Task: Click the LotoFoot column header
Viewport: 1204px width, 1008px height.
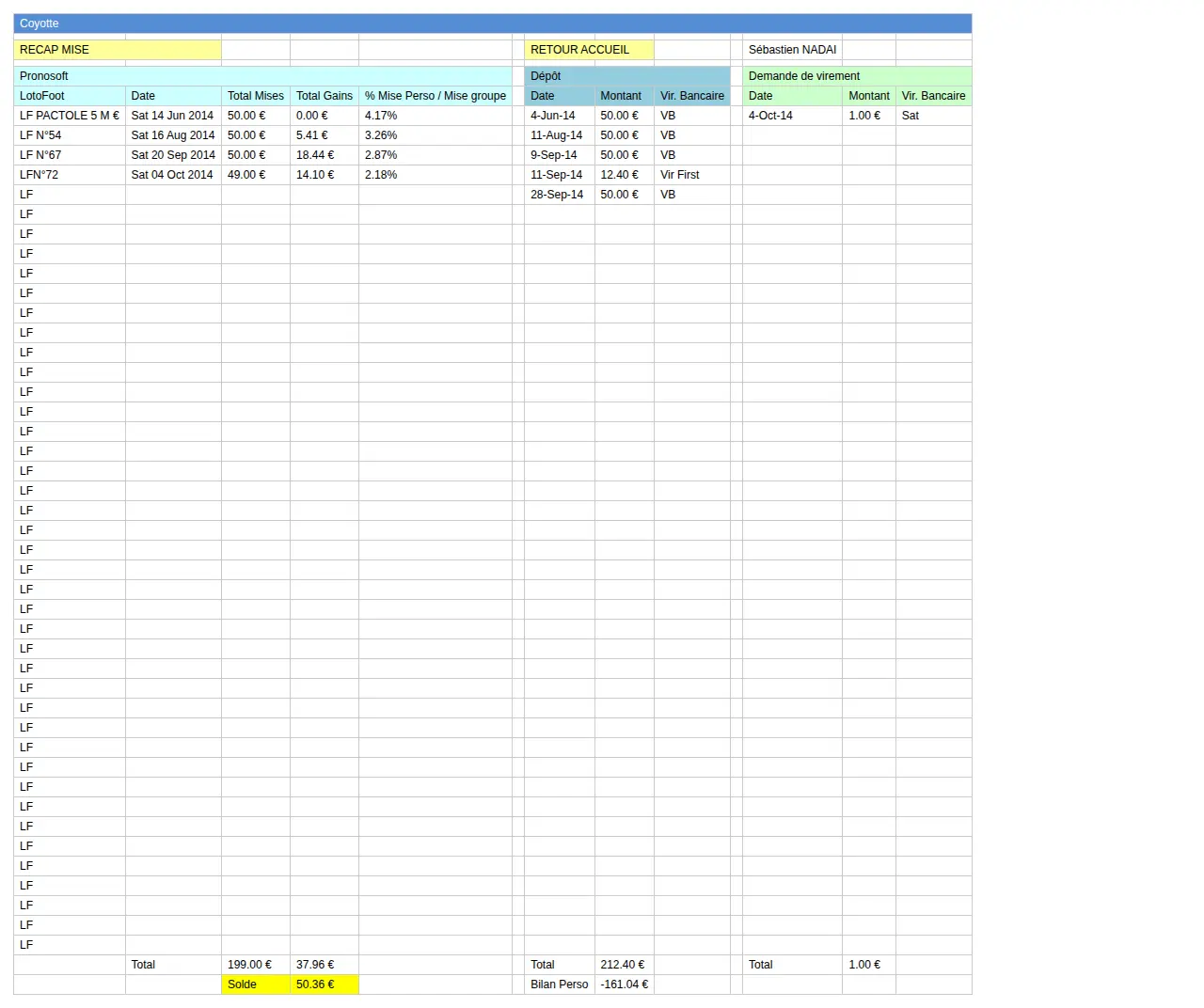Action: (x=70, y=96)
